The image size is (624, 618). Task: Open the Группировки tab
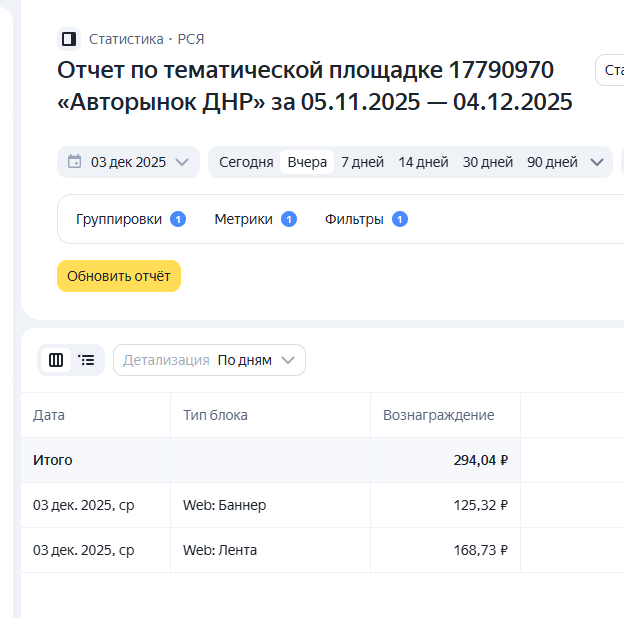point(119,219)
